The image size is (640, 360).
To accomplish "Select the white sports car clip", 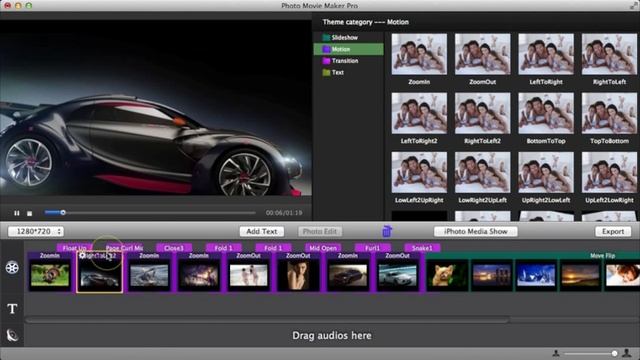I will 398,275.
